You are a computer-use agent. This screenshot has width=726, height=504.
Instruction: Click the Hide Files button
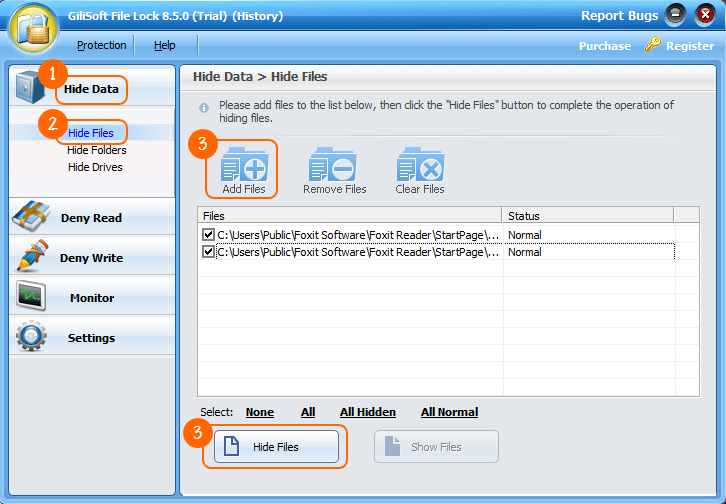(x=276, y=447)
